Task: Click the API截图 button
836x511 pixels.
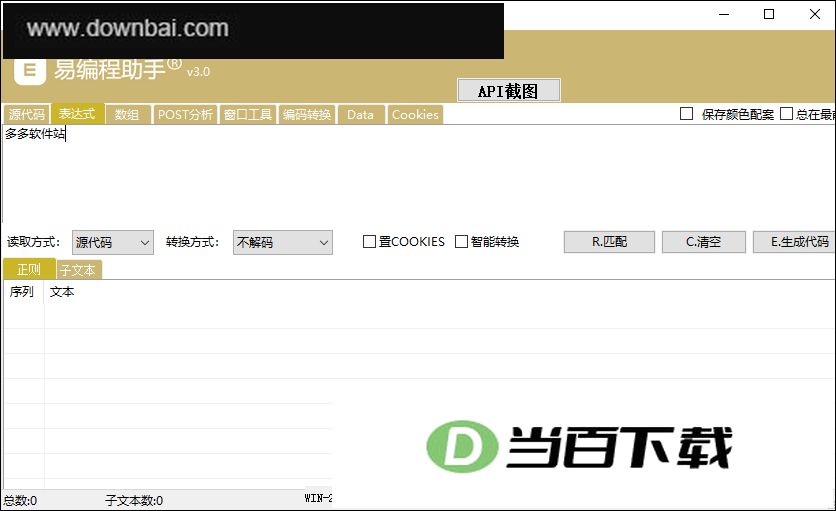Action: [509, 90]
